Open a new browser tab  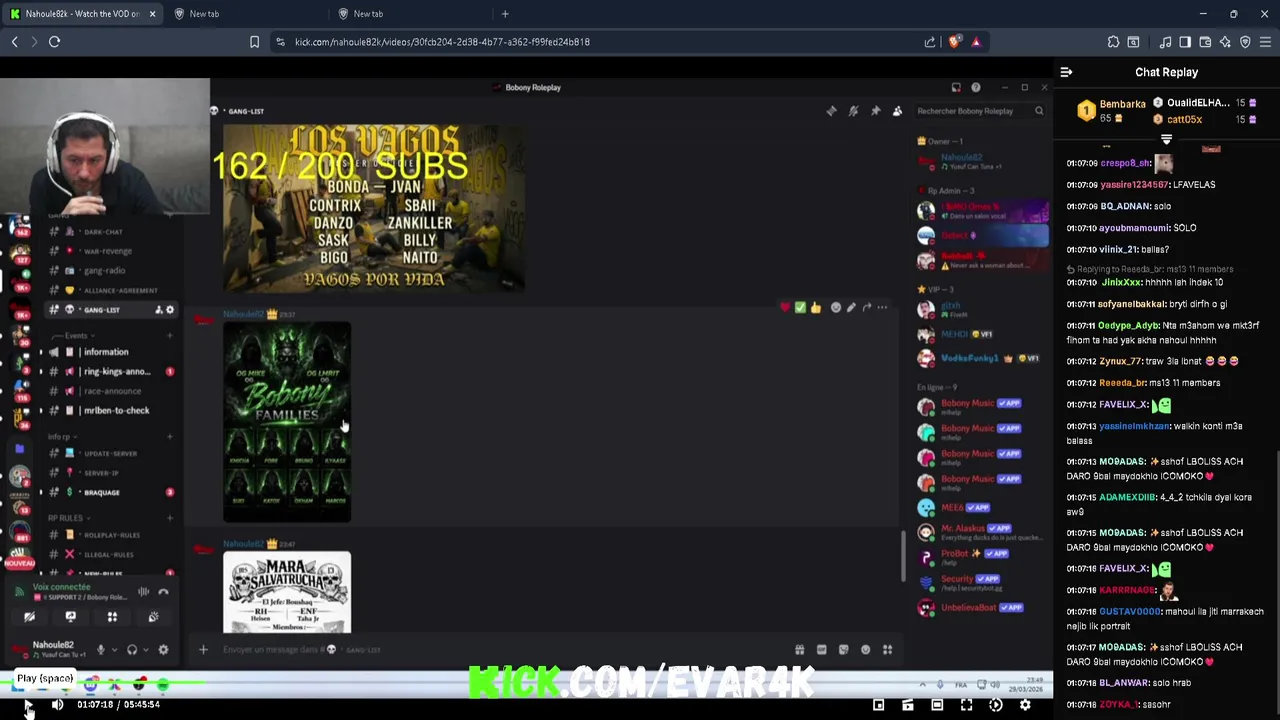click(505, 14)
